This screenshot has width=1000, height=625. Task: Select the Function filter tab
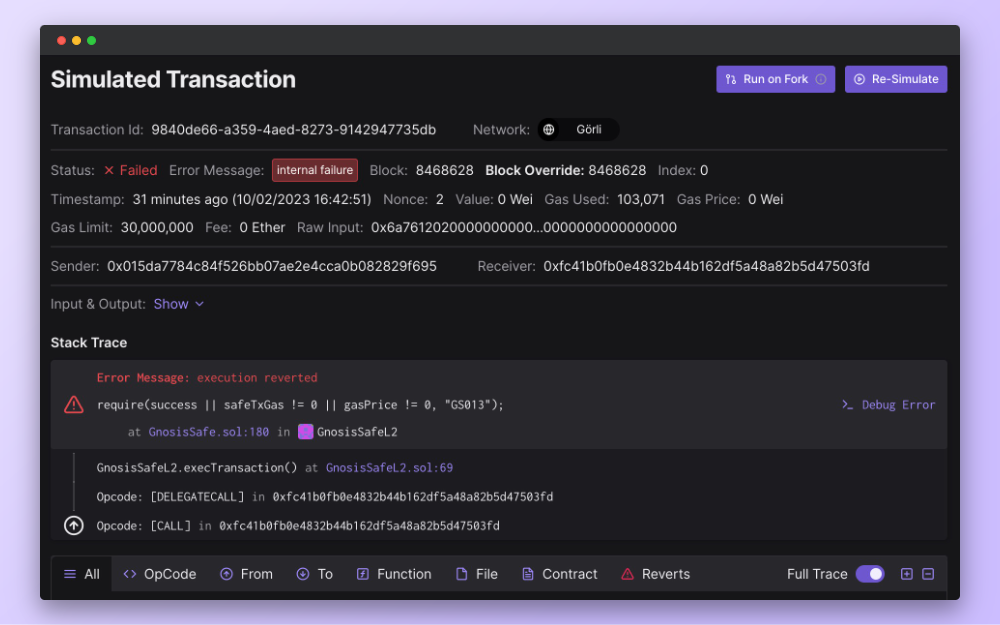click(394, 574)
